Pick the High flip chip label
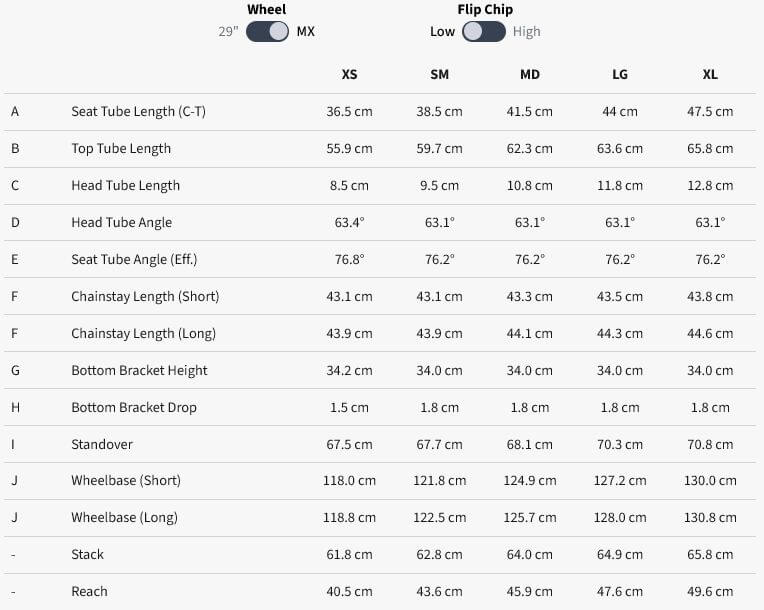Viewport: 764px width, 610px height. 526,32
